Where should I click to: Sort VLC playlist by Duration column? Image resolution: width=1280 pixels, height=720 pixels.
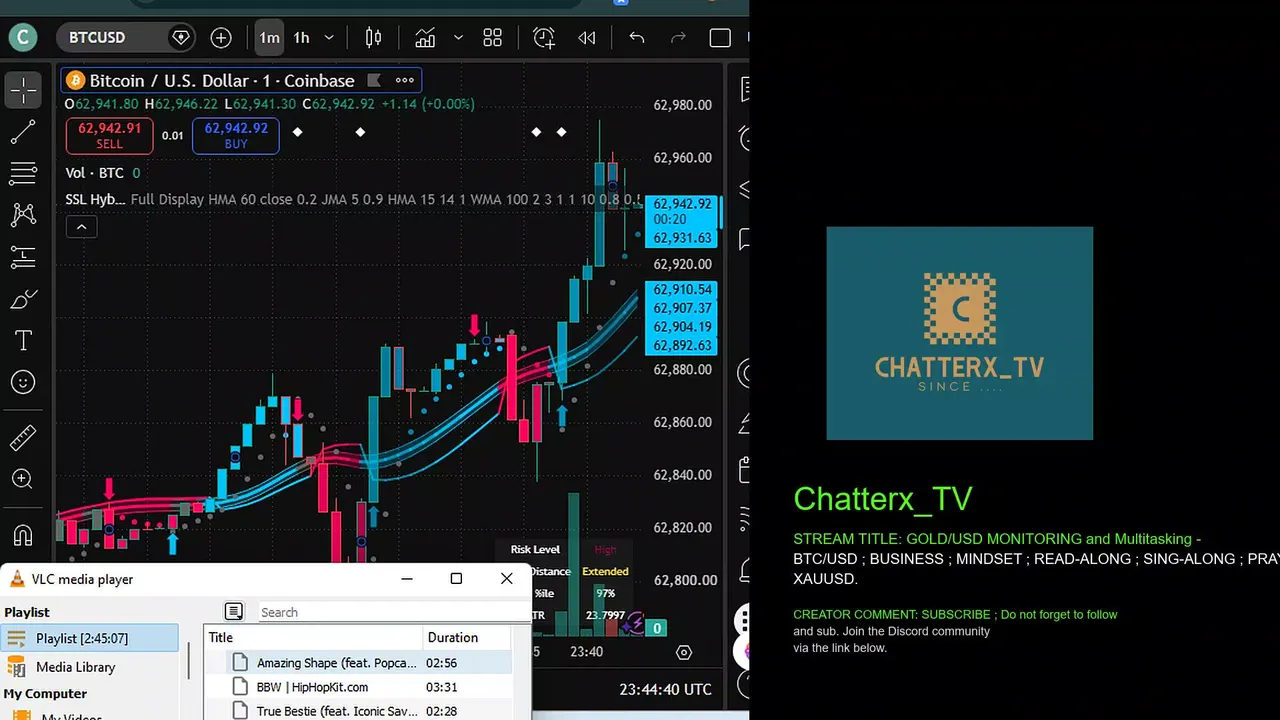pyautogui.click(x=467, y=637)
